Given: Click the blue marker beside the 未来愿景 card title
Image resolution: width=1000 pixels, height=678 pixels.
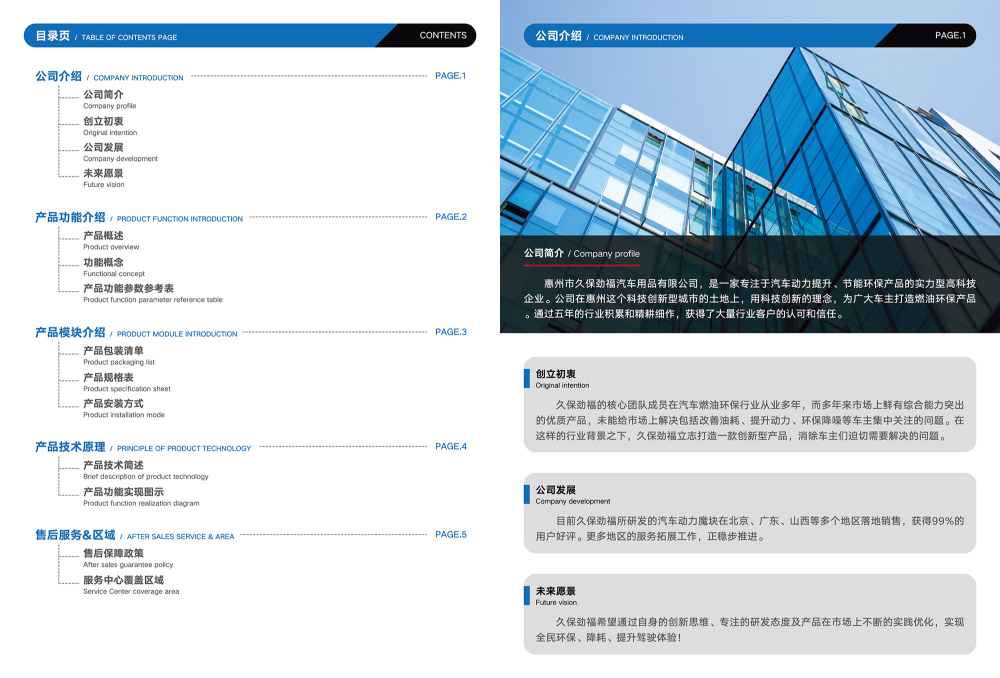Looking at the screenshot, I should pos(527,595).
